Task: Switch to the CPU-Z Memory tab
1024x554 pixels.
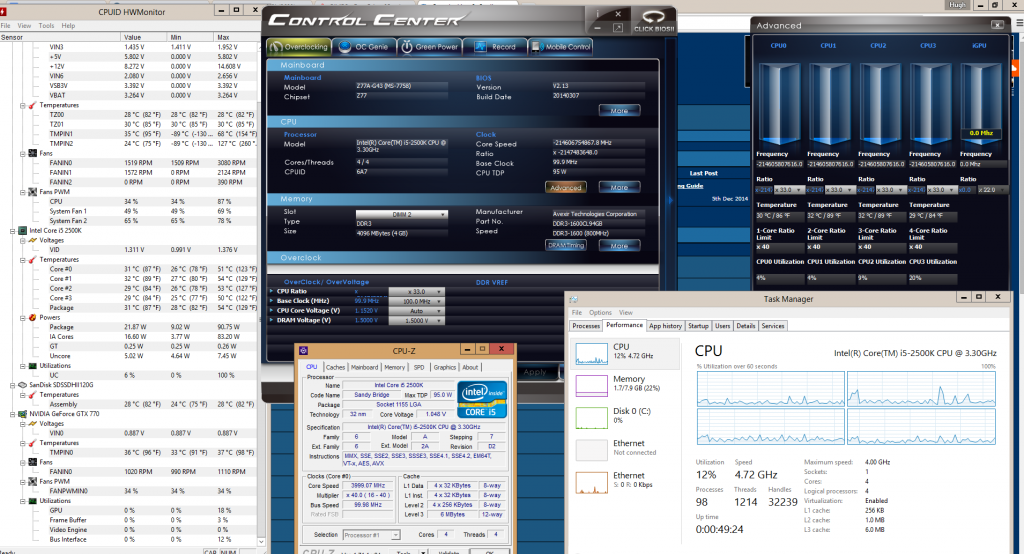Action: (394, 367)
